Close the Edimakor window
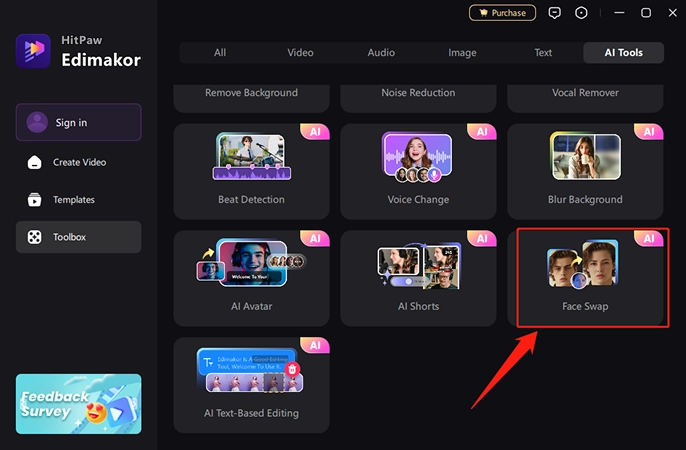The height and width of the screenshot is (450, 686). (x=673, y=13)
